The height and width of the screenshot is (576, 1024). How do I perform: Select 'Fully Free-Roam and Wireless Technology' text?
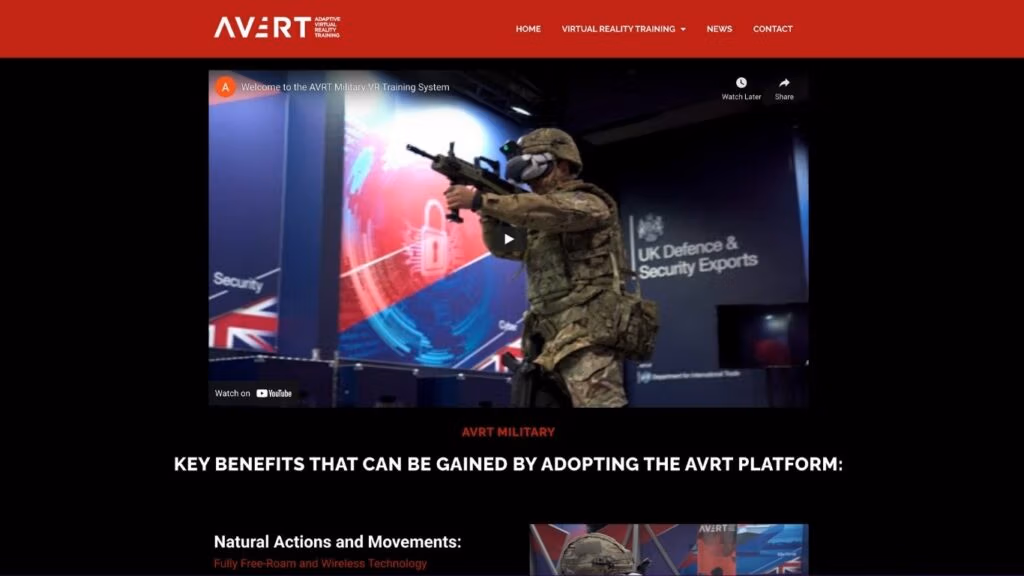click(320, 563)
